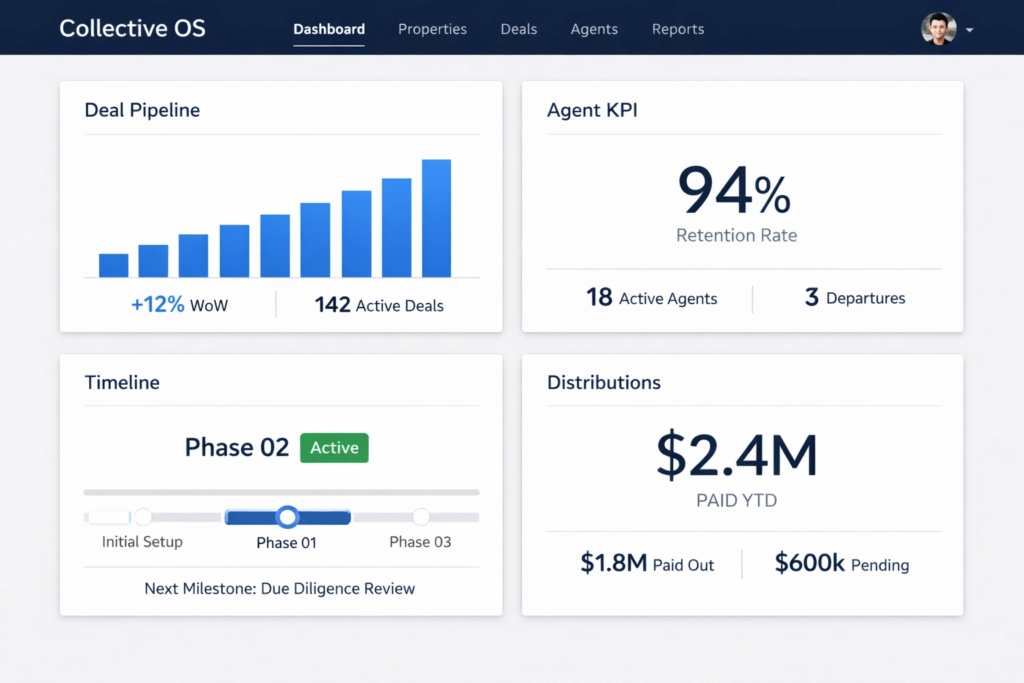Image resolution: width=1024 pixels, height=683 pixels.
Task: Click the Collective OS logo
Action: click(x=132, y=28)
